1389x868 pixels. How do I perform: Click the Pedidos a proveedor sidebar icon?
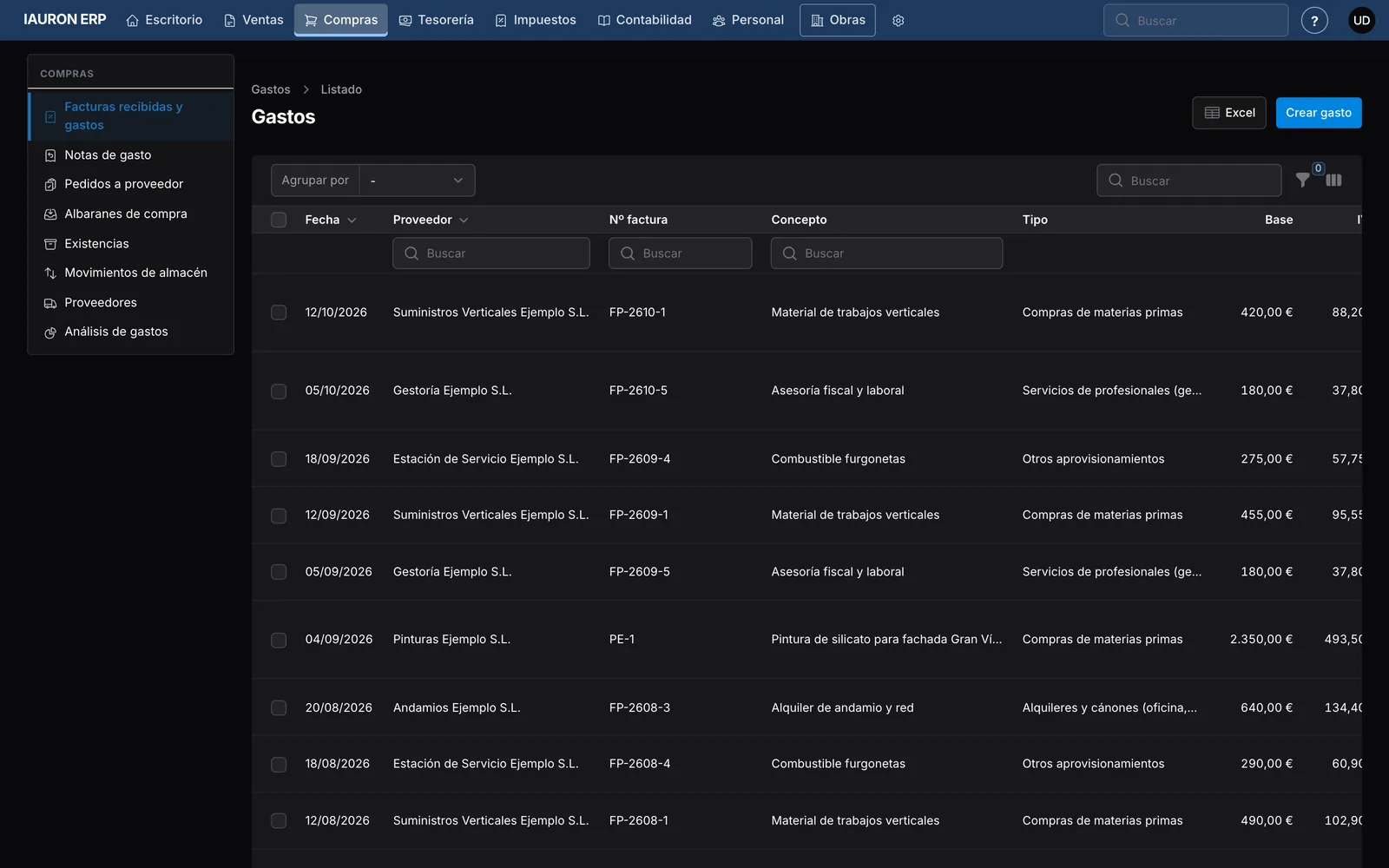(50, 185)
